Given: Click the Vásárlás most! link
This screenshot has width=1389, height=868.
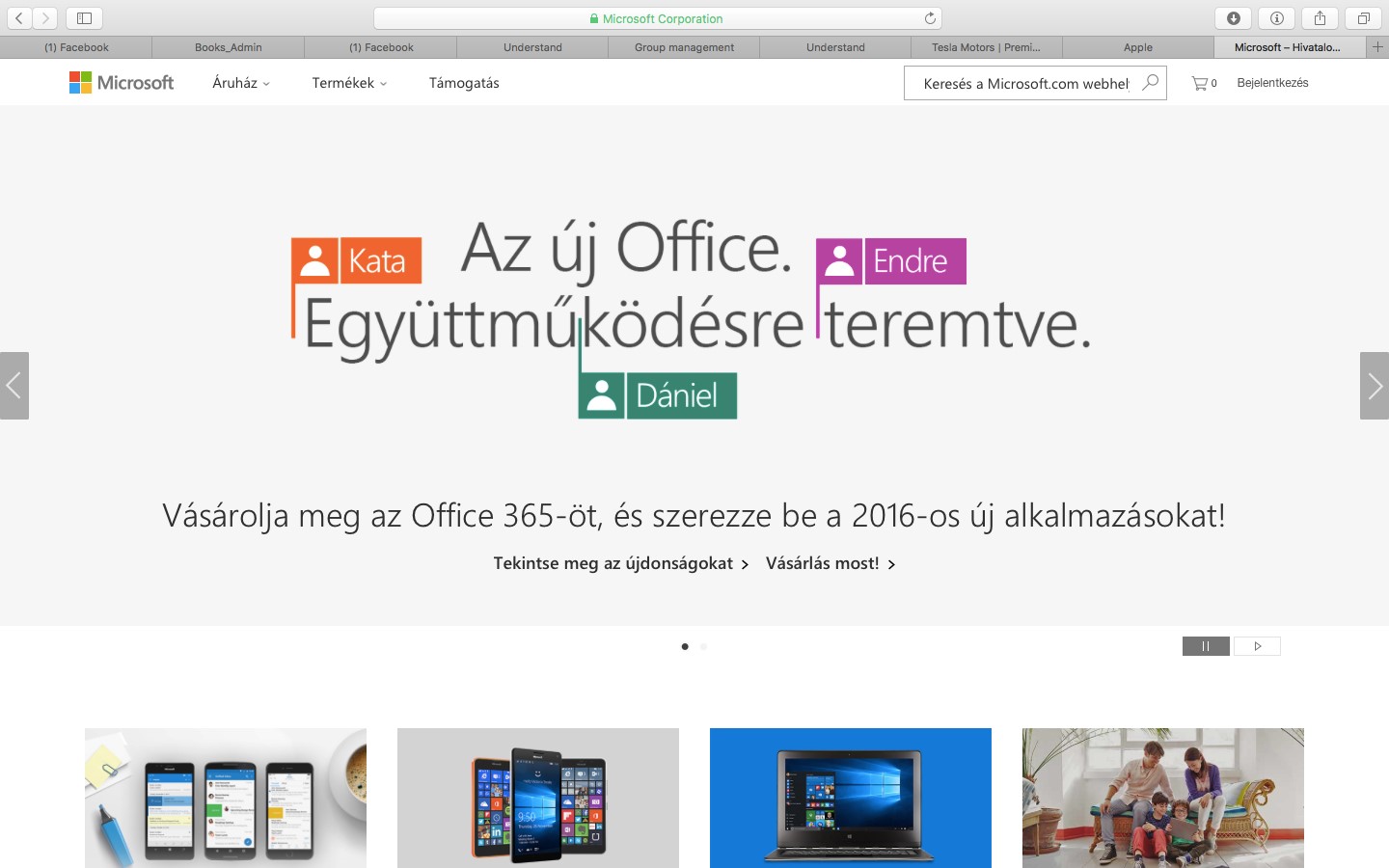Looking at the screenshot, I should point(831,563).
